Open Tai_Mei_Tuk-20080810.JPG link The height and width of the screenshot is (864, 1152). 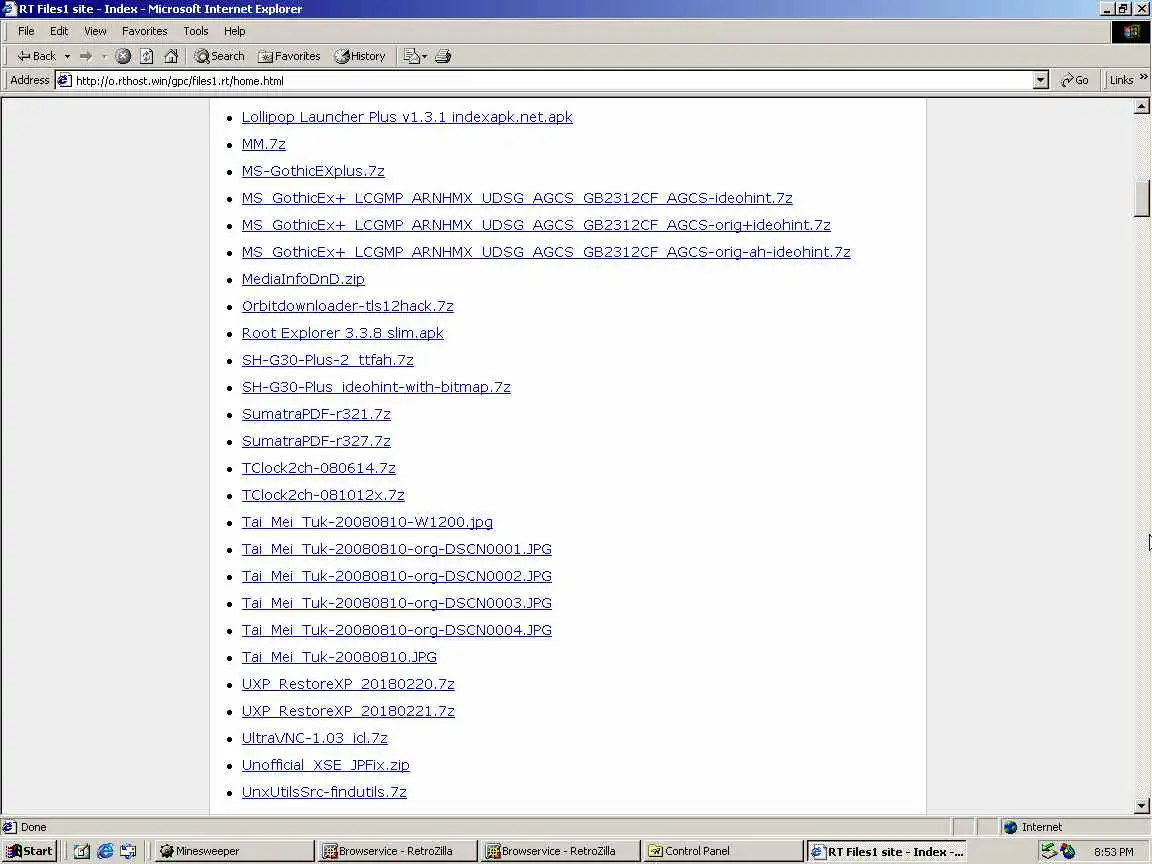click(x=339, y=657)
